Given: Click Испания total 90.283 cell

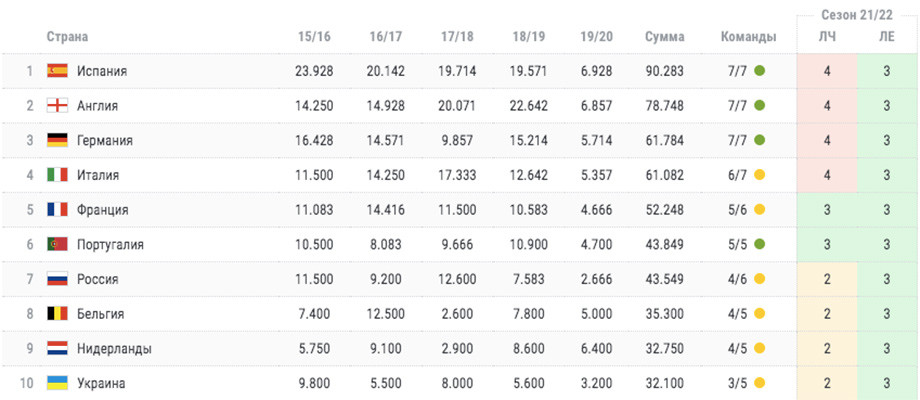Looking at the screenshot, I should 664,71.
